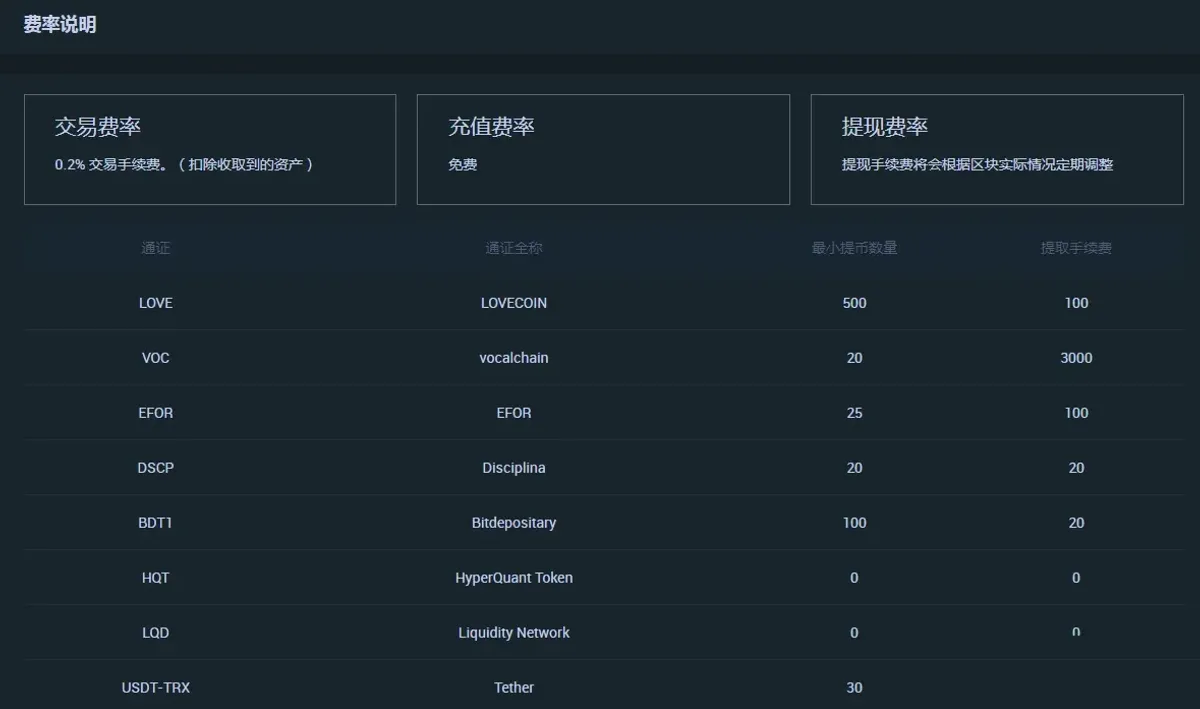Screen dimensions: 1200x709
Task: Click DSCP withdrawal fee value 20
Action: [1076, 468]
